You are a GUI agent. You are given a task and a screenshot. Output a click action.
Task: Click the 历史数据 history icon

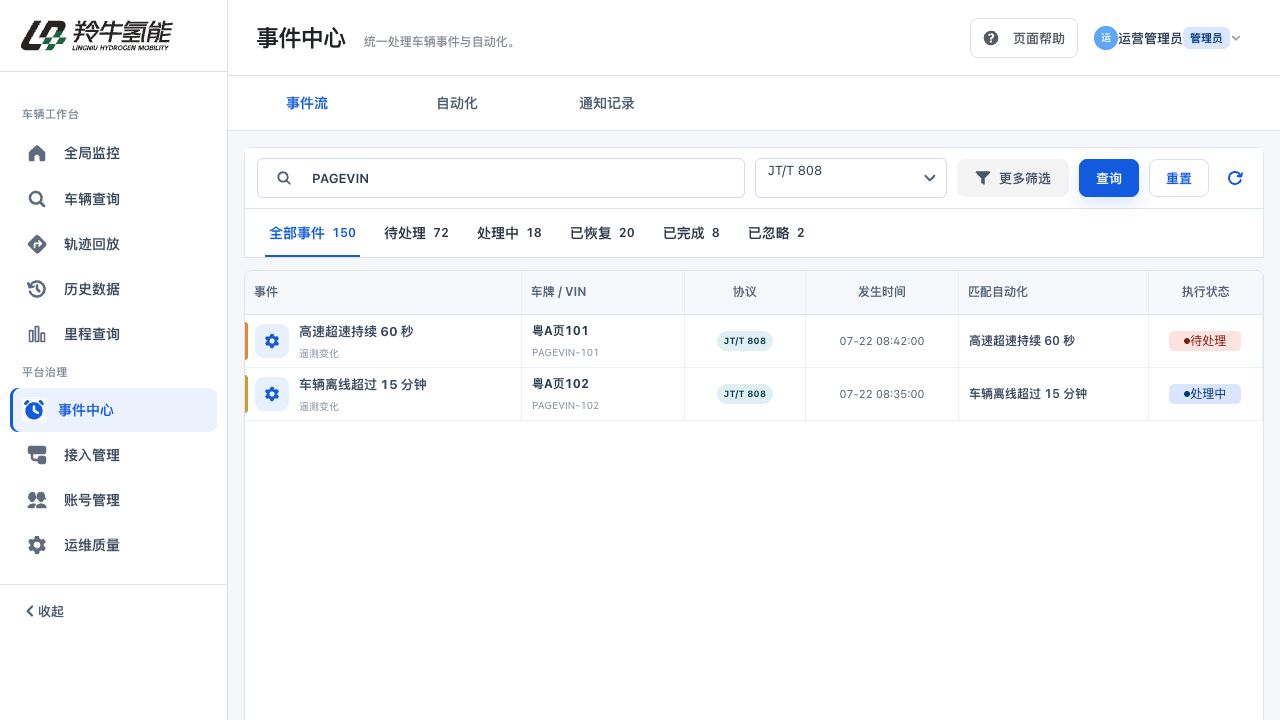[x=37, y=289]
